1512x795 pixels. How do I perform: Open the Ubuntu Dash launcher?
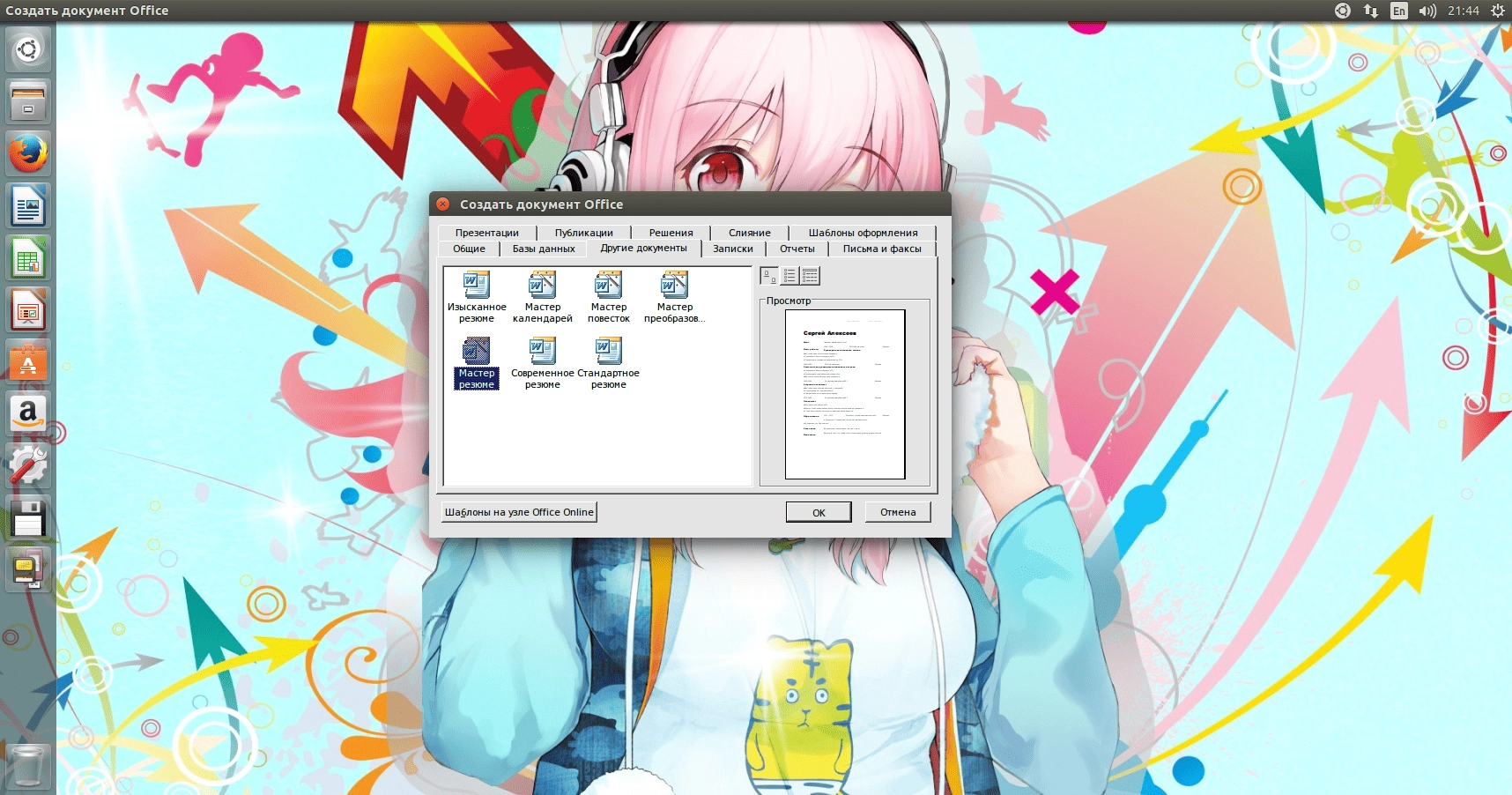coord(28,49)
